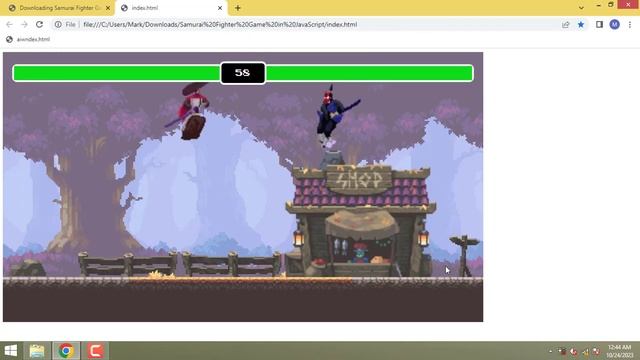Go forward to the next page
This screenshot has height=360, width=640.
[x=24, y=24]
